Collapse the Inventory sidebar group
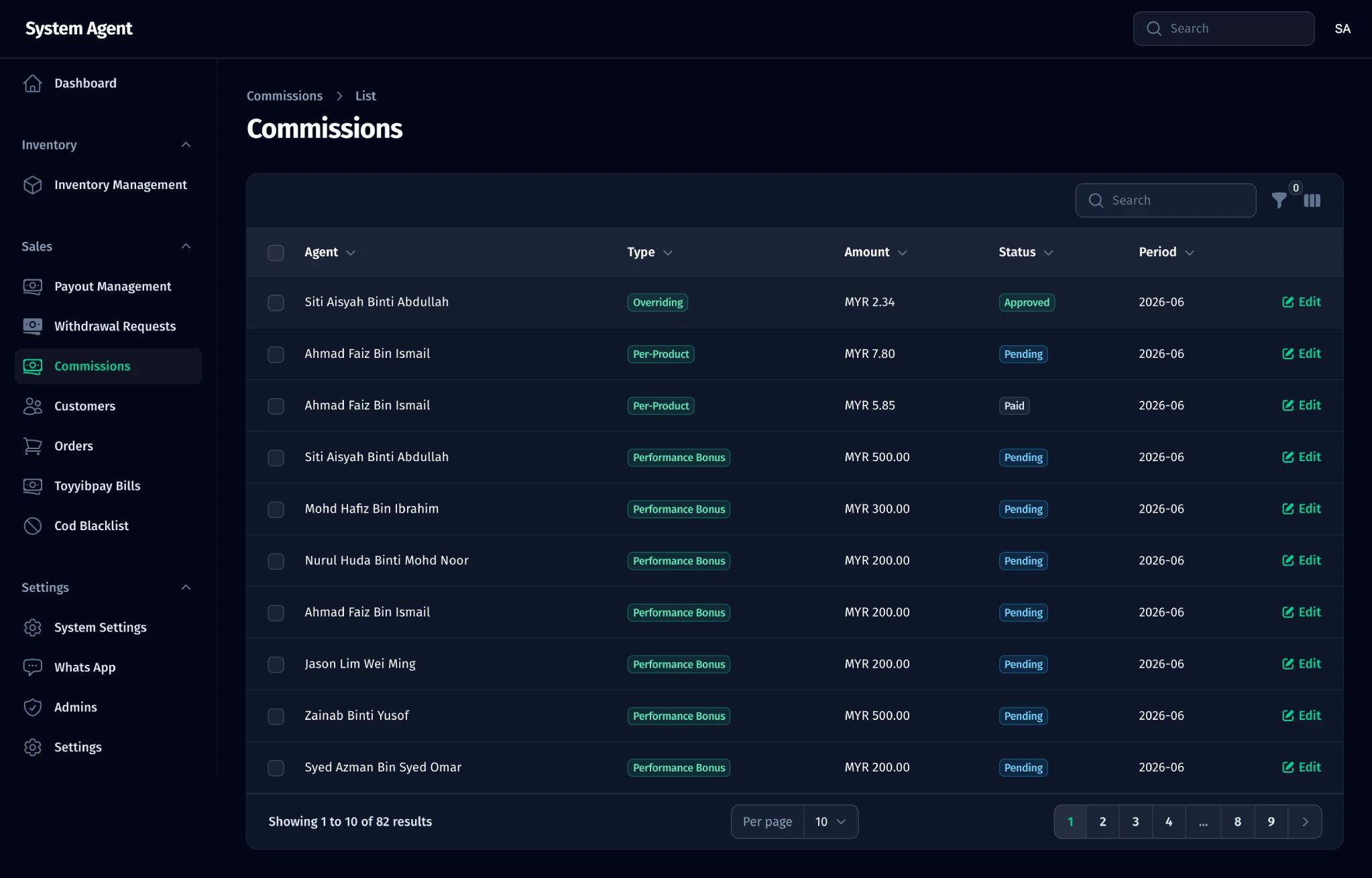The height and width of the screenshot is (878, 1372). click(186, 145)
